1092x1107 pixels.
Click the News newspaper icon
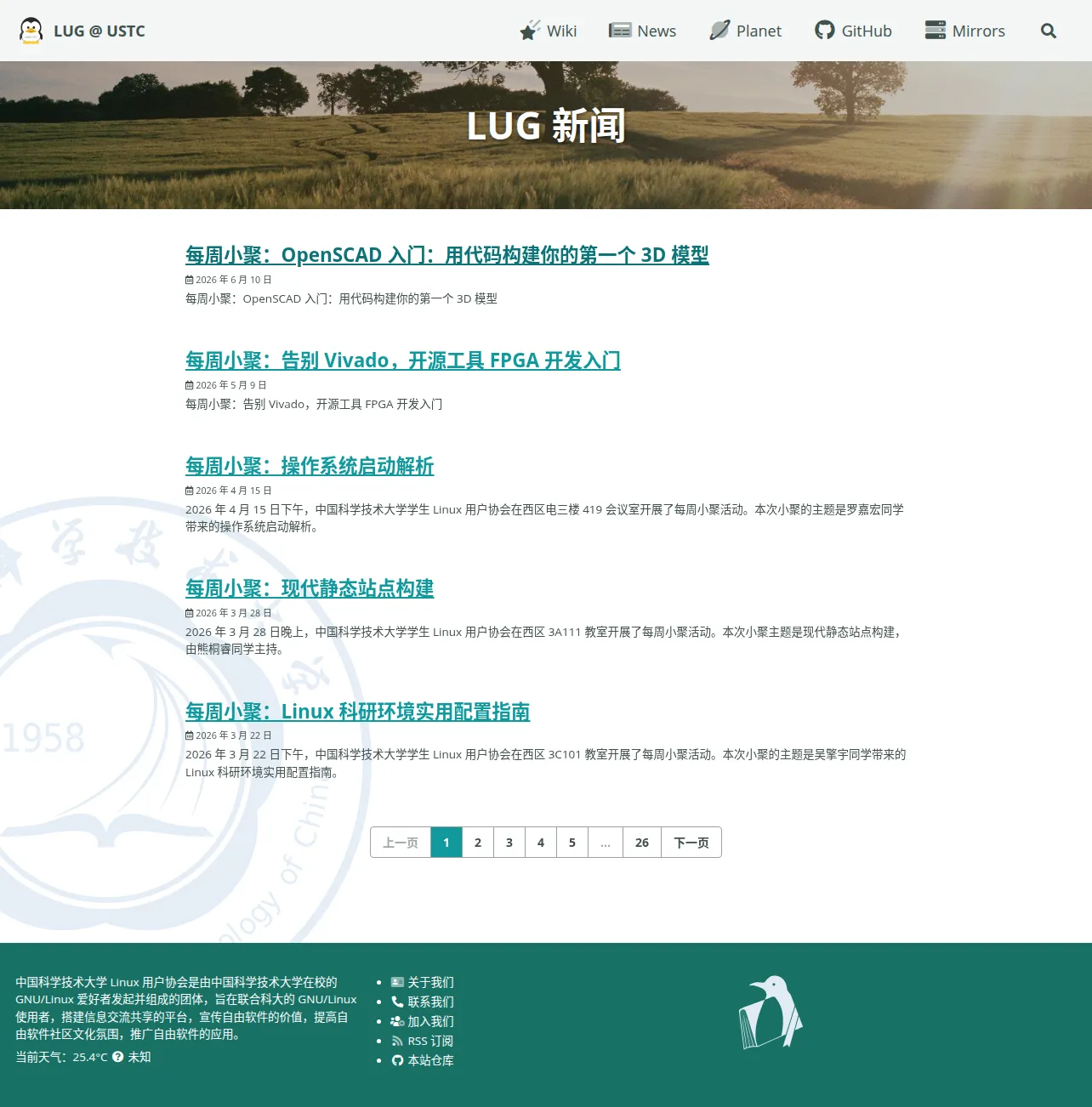pos(620,31)
